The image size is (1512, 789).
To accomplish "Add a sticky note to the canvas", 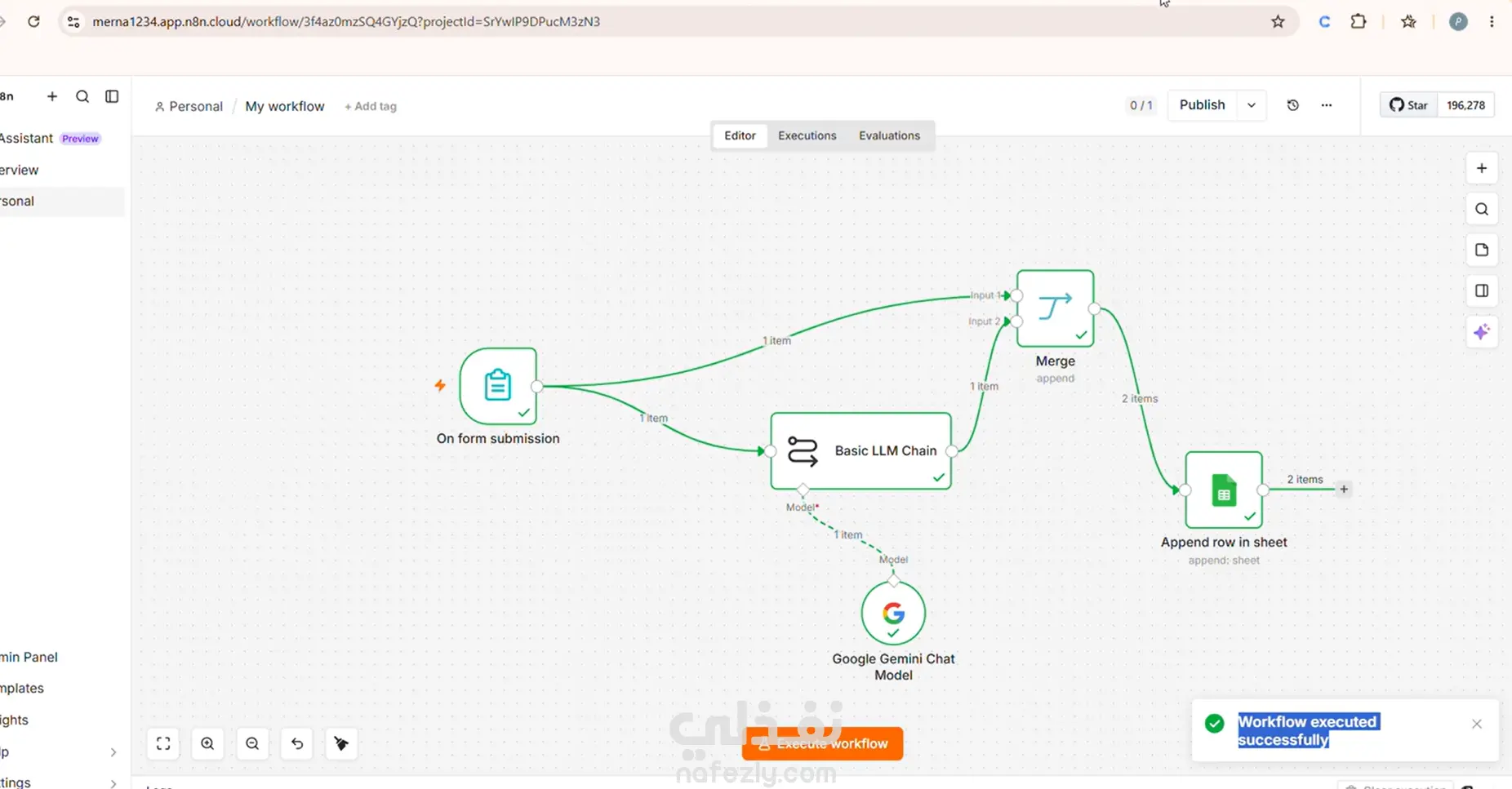I will 1482,250.
